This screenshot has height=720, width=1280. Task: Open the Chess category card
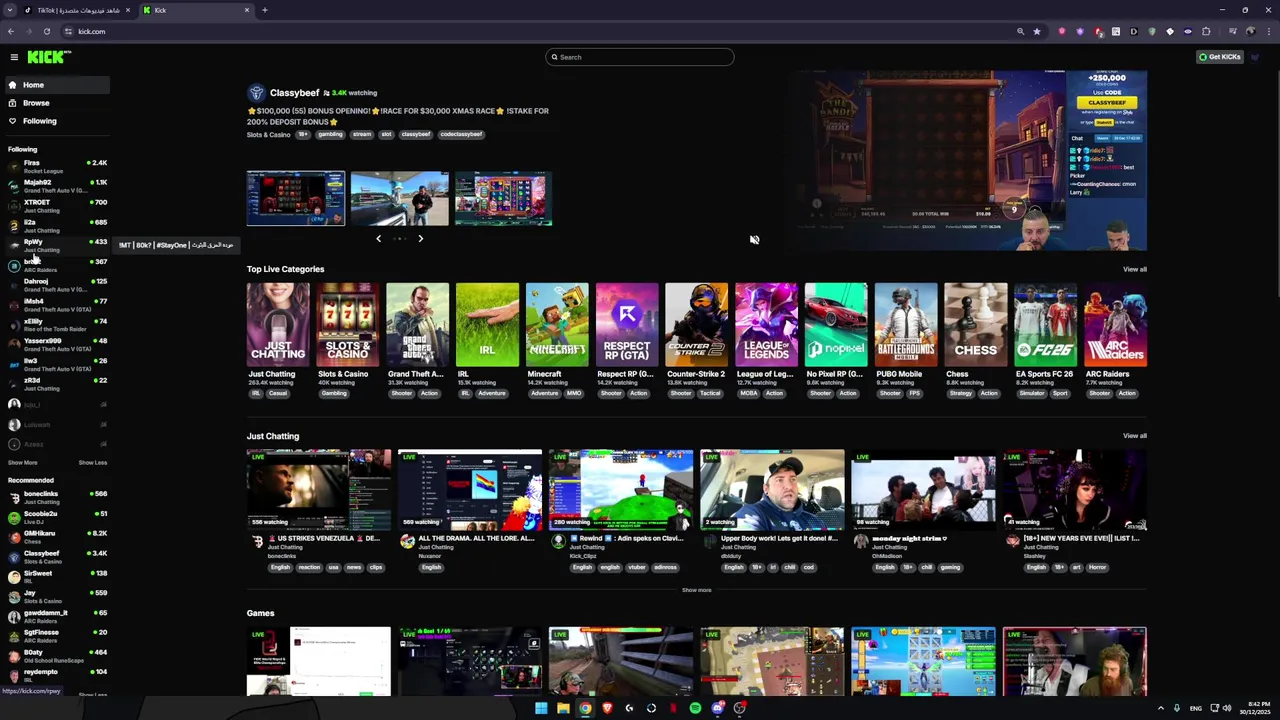click(x=976, y=325)
